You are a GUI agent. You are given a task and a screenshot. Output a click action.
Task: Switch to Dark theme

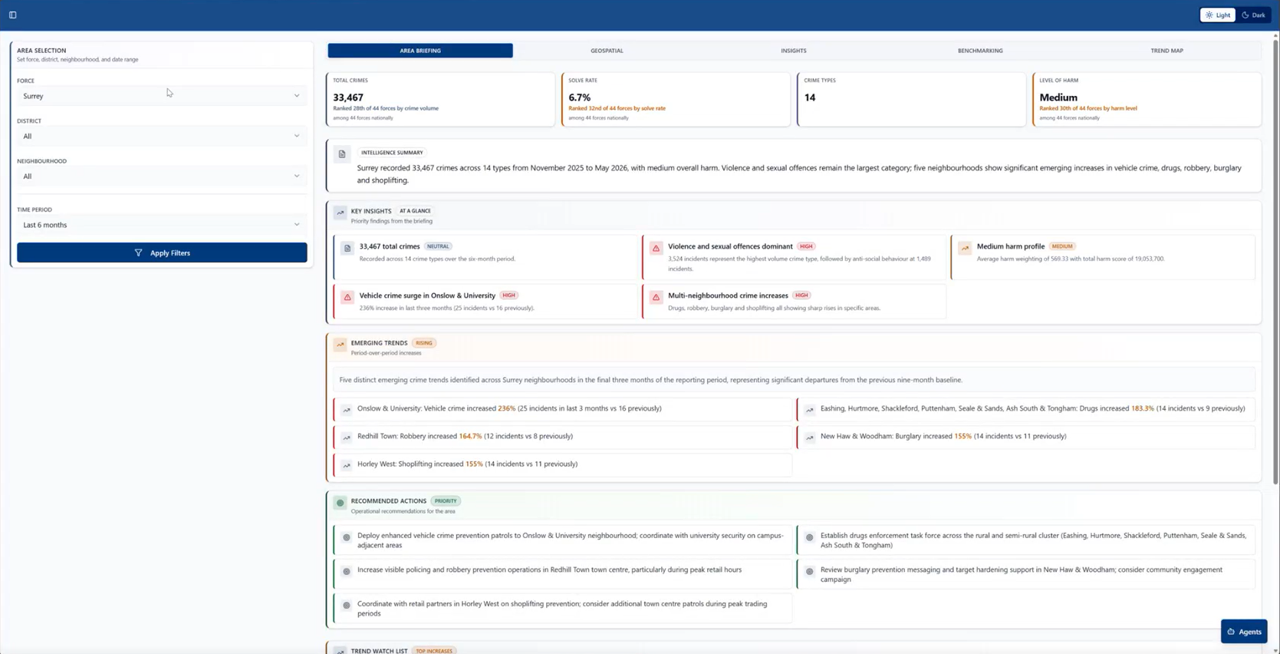(x=1253, y=15)
